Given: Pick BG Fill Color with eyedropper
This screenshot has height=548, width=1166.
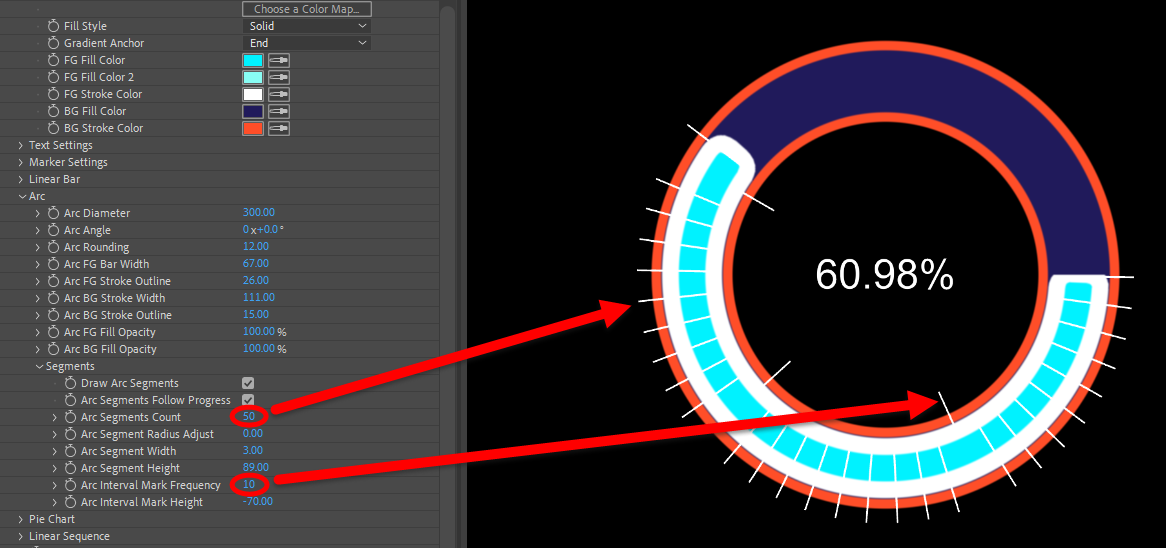Looking at the screenshot, I should point(279,112).
